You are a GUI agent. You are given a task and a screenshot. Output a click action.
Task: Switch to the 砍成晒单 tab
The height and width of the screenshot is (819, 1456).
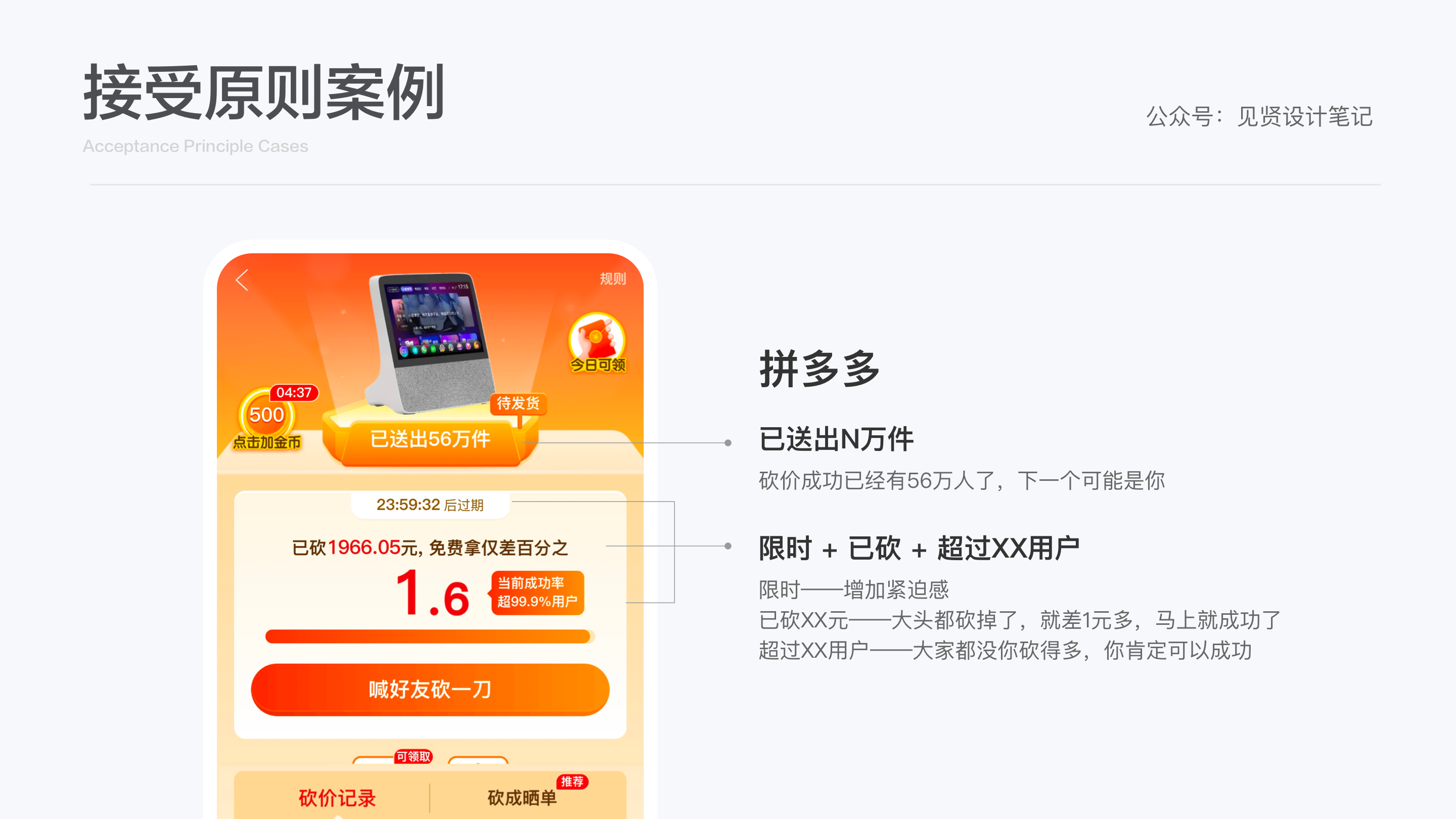point(522,798)
